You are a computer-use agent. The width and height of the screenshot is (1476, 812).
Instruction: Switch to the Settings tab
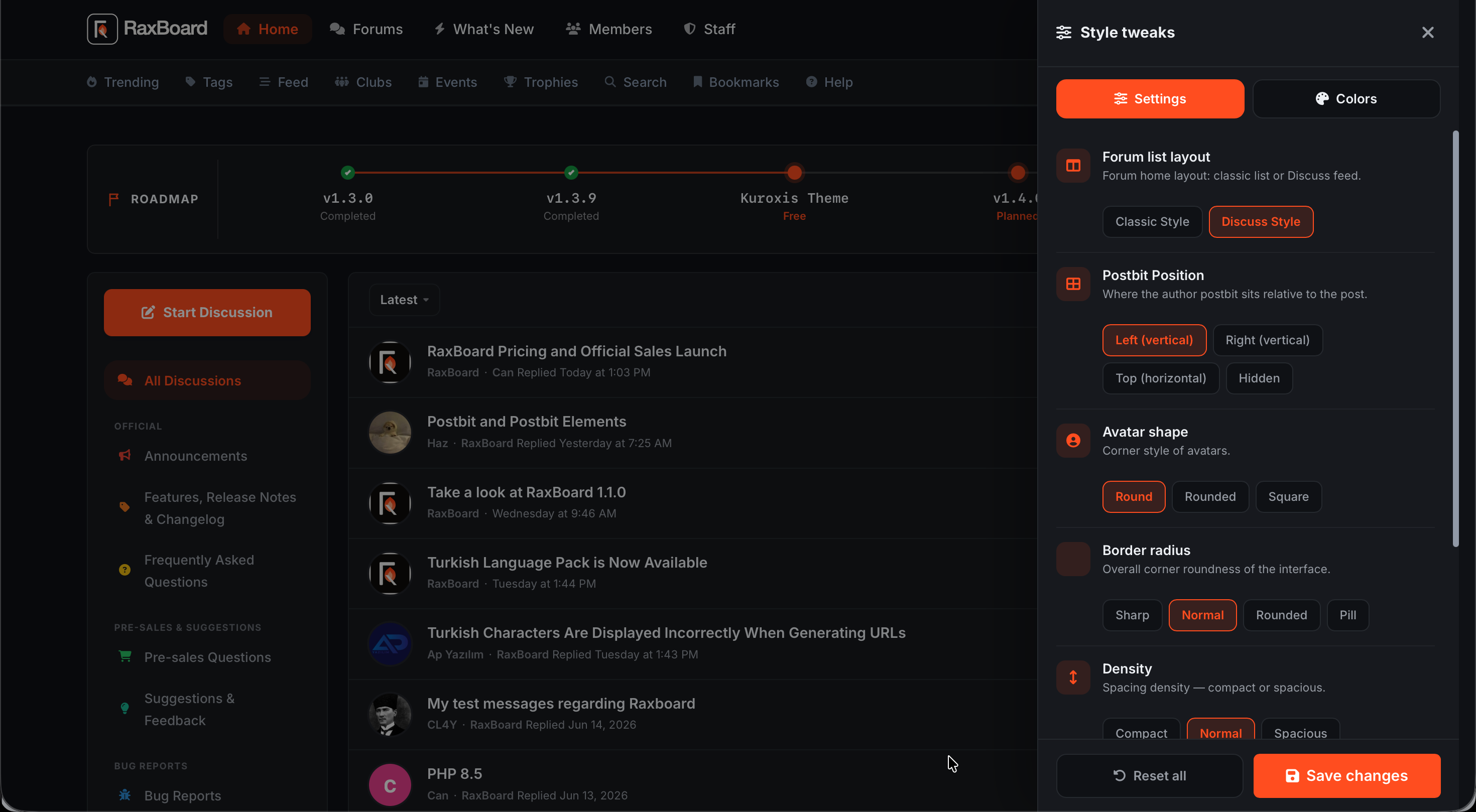1150,99
